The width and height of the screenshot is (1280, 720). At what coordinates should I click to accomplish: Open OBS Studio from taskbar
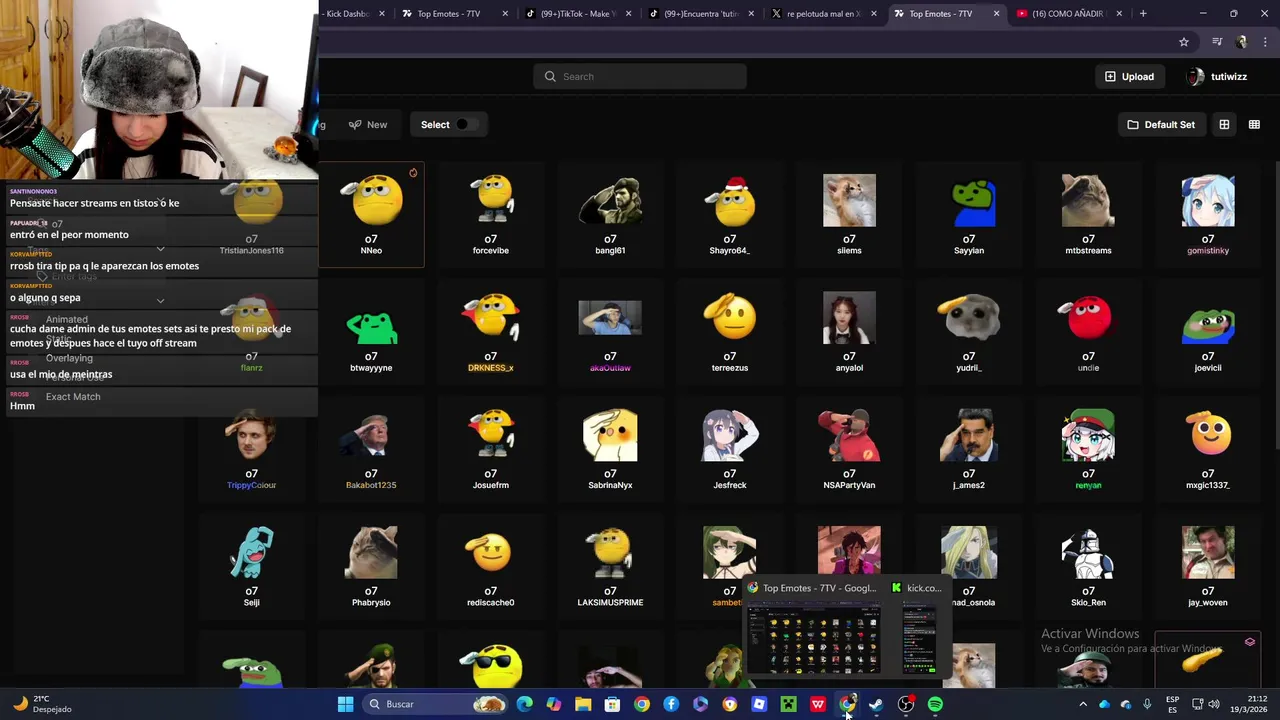click(x=906, y=704)
